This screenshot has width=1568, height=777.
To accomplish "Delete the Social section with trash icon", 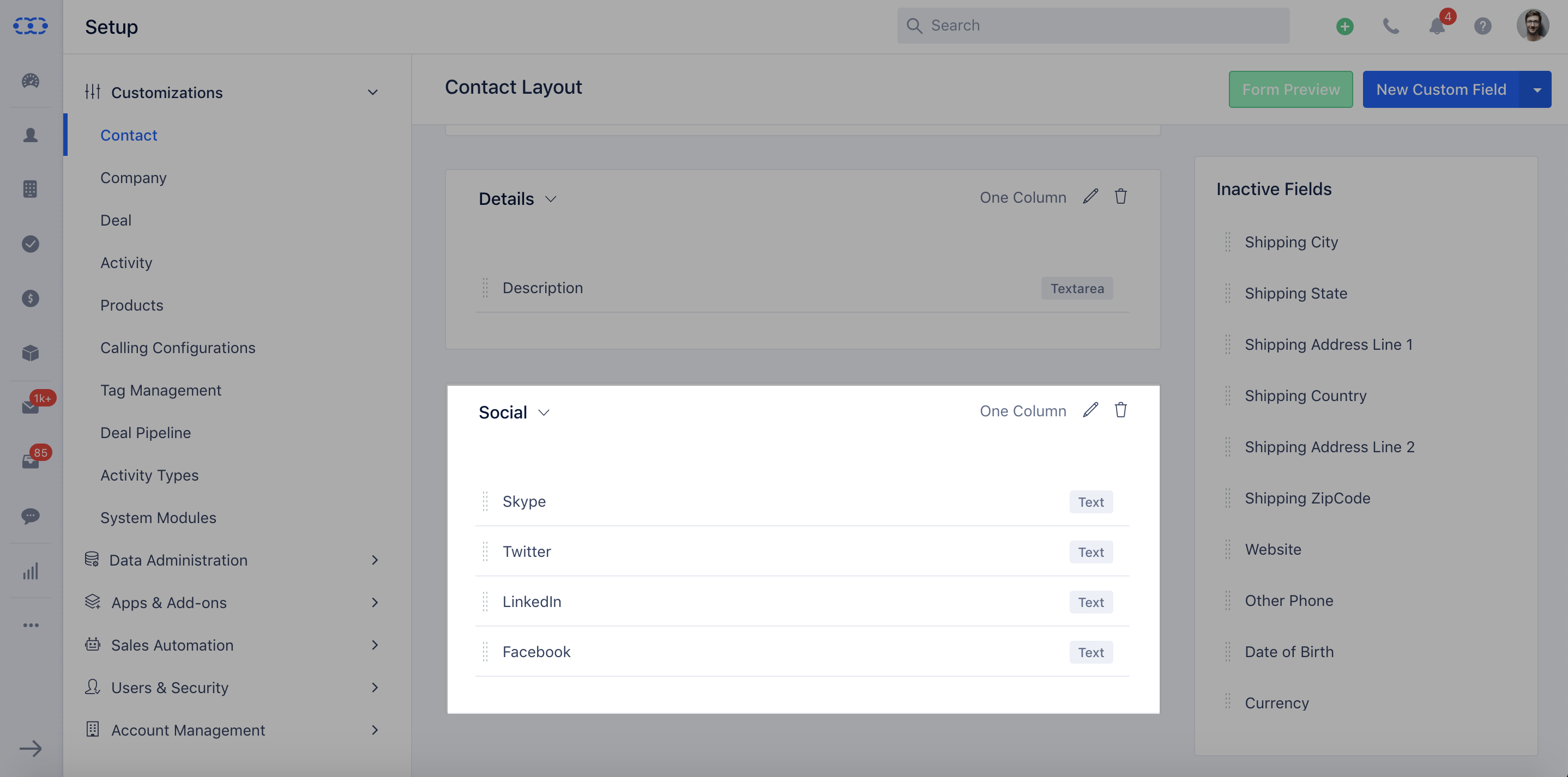I will (x=1120, y=410).
